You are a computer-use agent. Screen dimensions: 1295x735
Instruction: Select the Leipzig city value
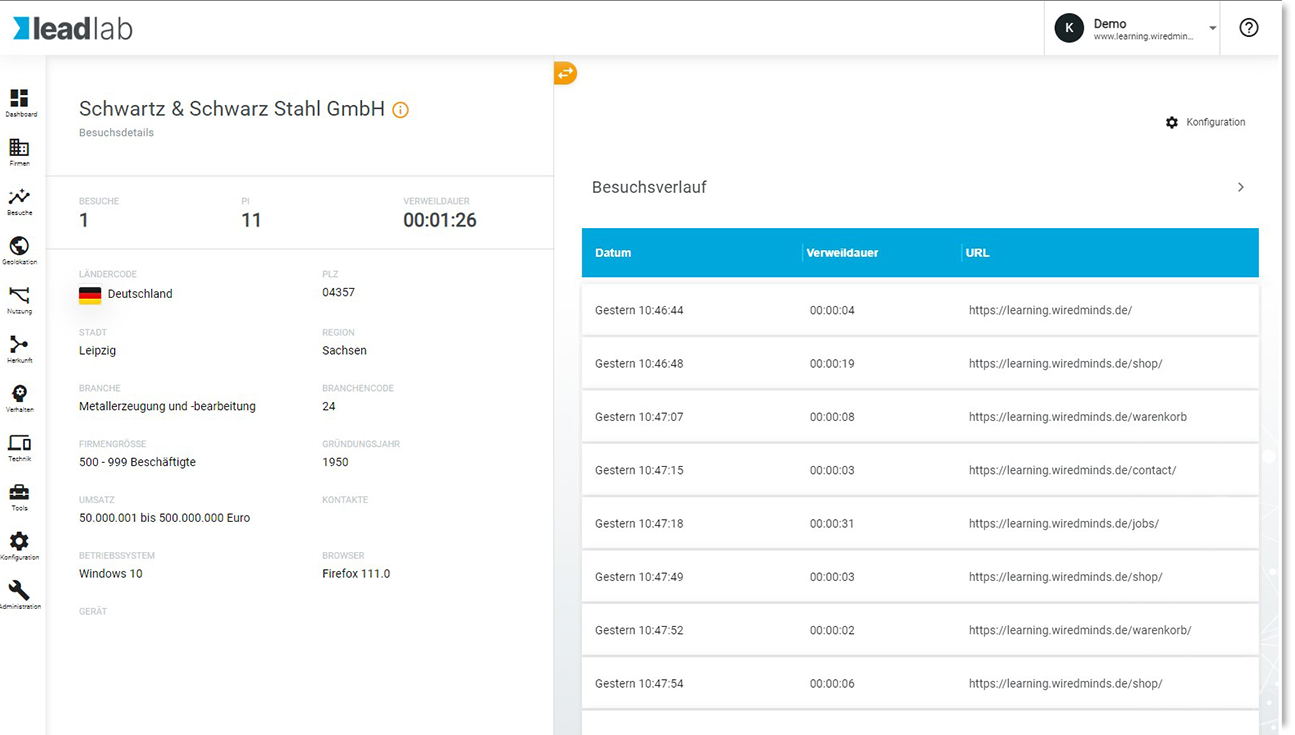pyautogui.click(x=97, y=351)
